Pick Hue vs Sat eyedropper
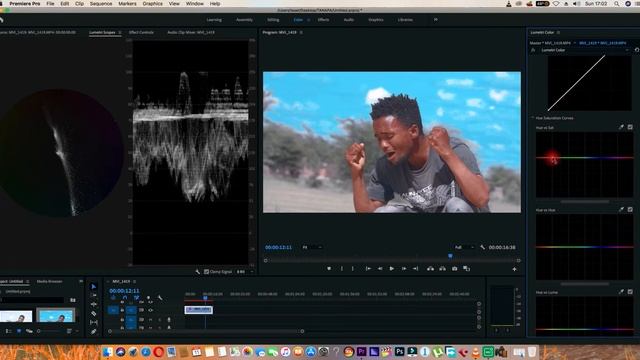This screenshot has width=640, height=360. pos(621,127)
